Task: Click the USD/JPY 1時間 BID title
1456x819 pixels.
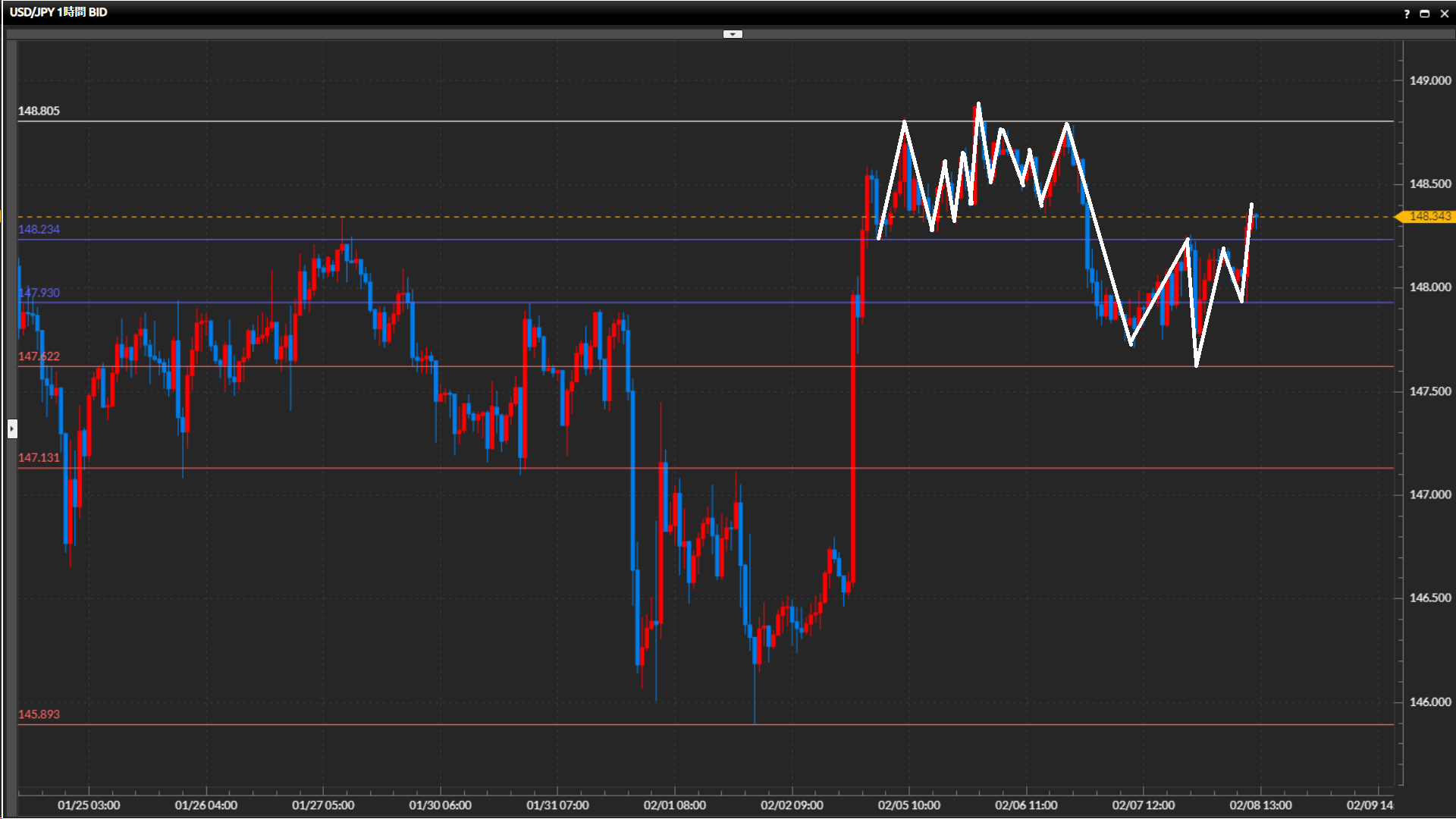Action: coord(58,12)
